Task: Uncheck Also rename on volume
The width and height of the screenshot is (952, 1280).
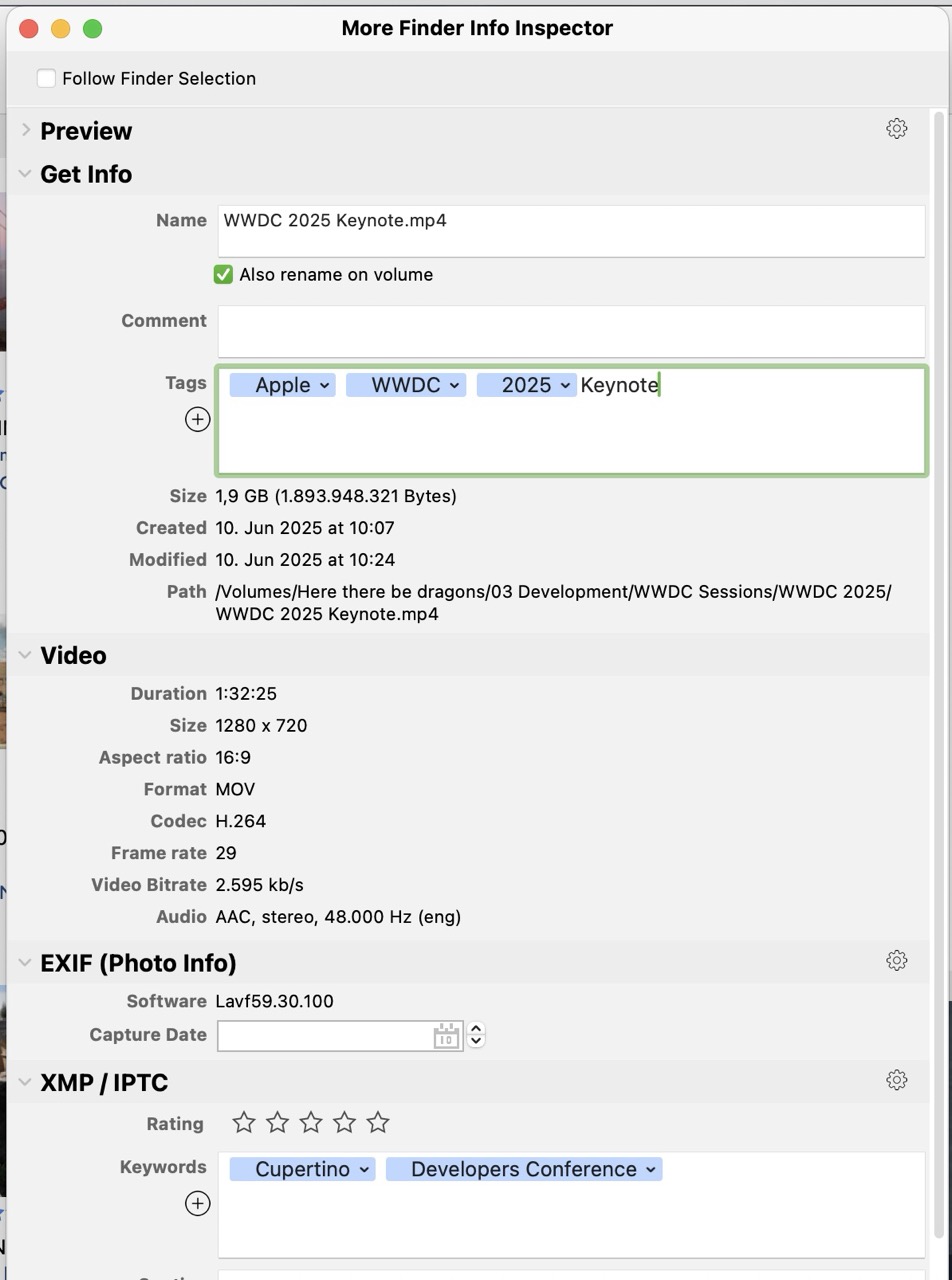Action: [222, 273]
